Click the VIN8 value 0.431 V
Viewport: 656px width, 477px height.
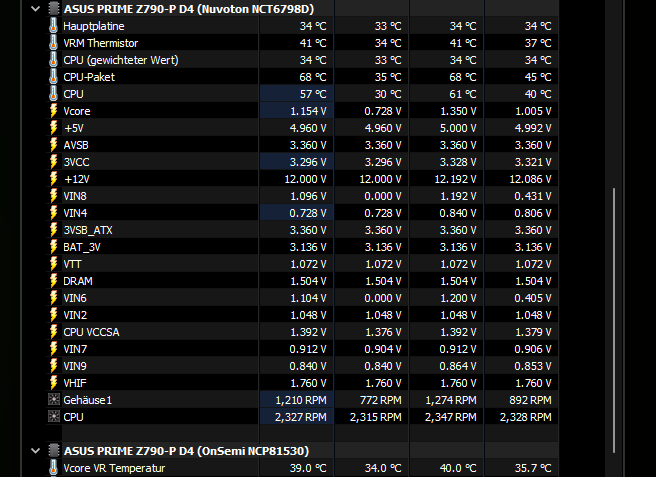(533, 196)
